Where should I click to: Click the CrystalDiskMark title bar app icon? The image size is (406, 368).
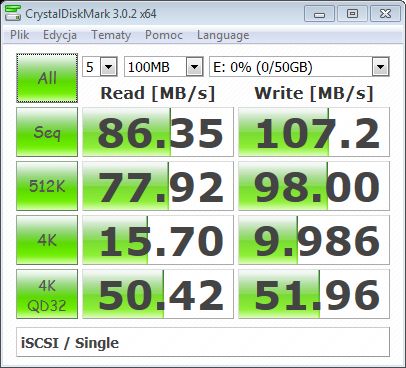point(13,13)
